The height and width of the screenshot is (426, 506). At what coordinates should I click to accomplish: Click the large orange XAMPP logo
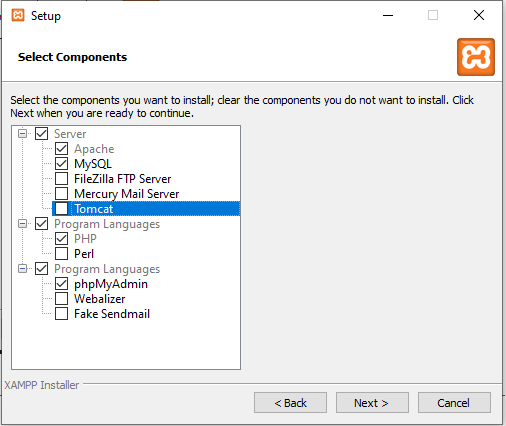(x=476, y=57)
